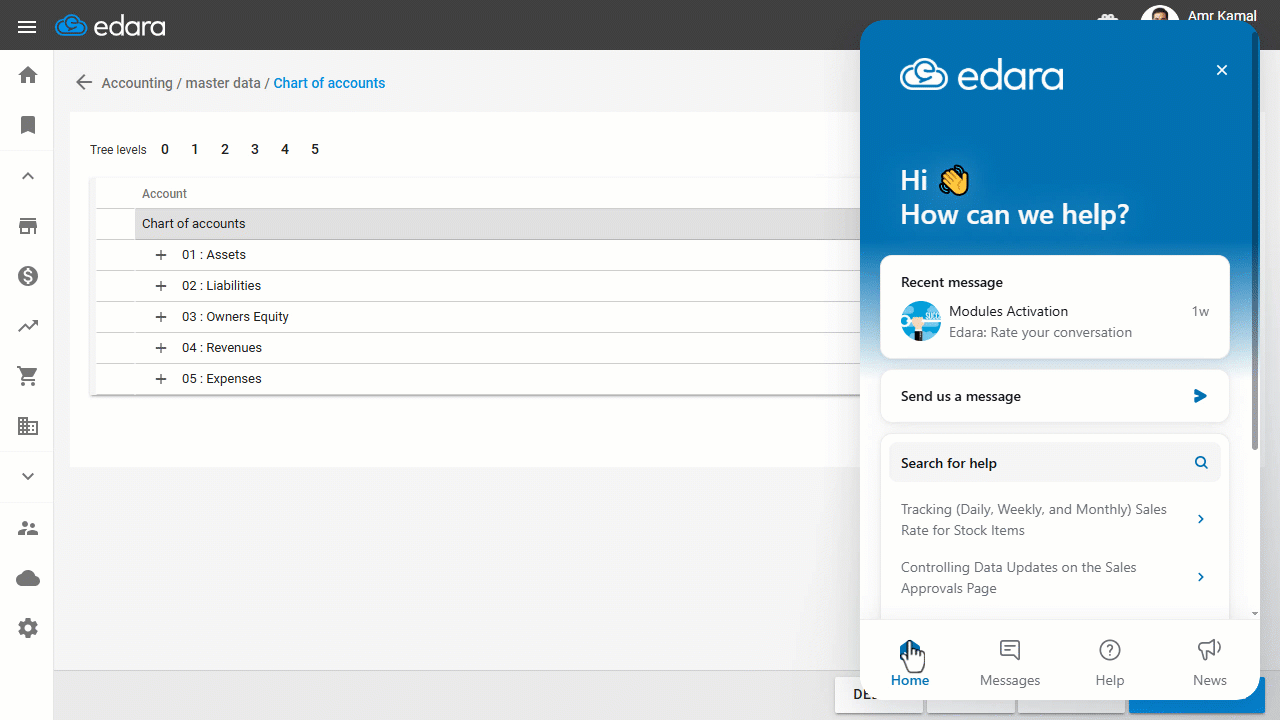Open the building company sidebar icon
1280x720 pixels.
[x=28, y=426]
